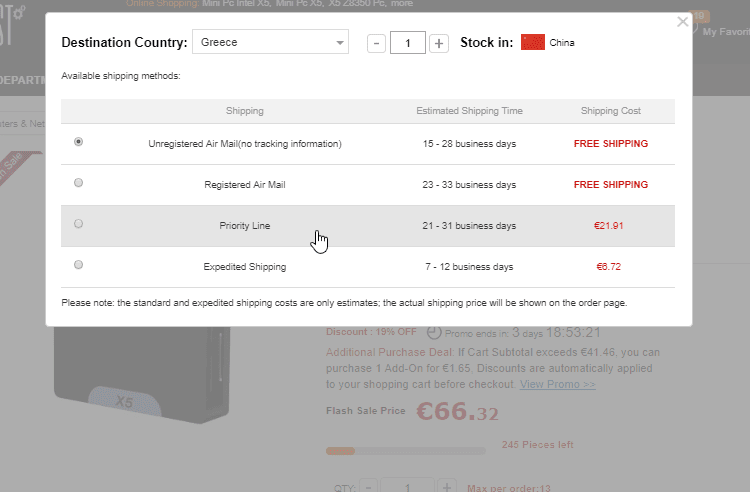Click the China flag icon
Image resolution: width=750 pixels, height=492 pixels.
pyautogui.click(x=533, y=42)
